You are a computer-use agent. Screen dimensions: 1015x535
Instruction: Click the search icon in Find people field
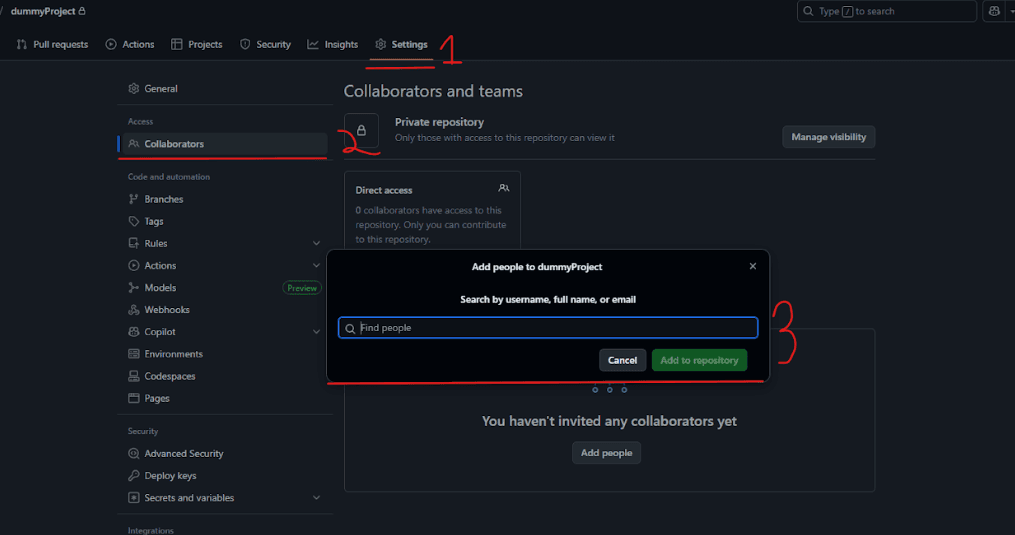pos(350,328)
